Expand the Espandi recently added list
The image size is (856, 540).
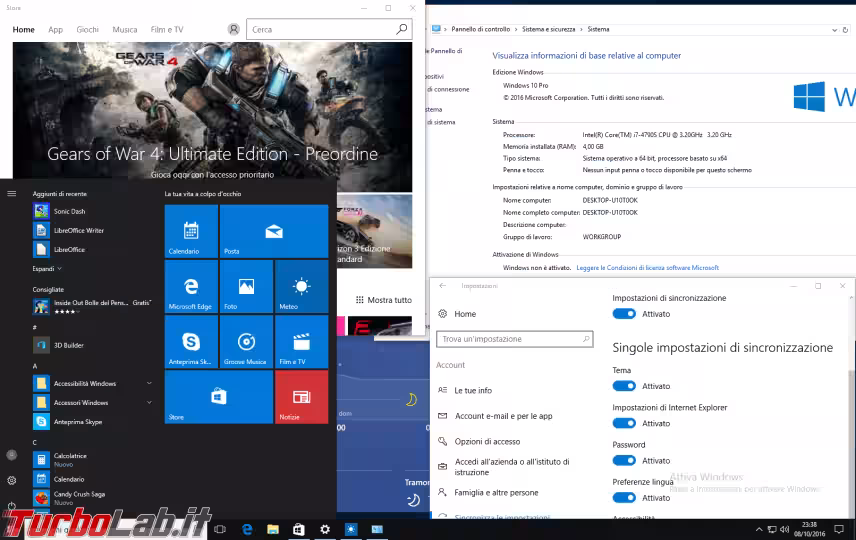[x=47, y=269]
